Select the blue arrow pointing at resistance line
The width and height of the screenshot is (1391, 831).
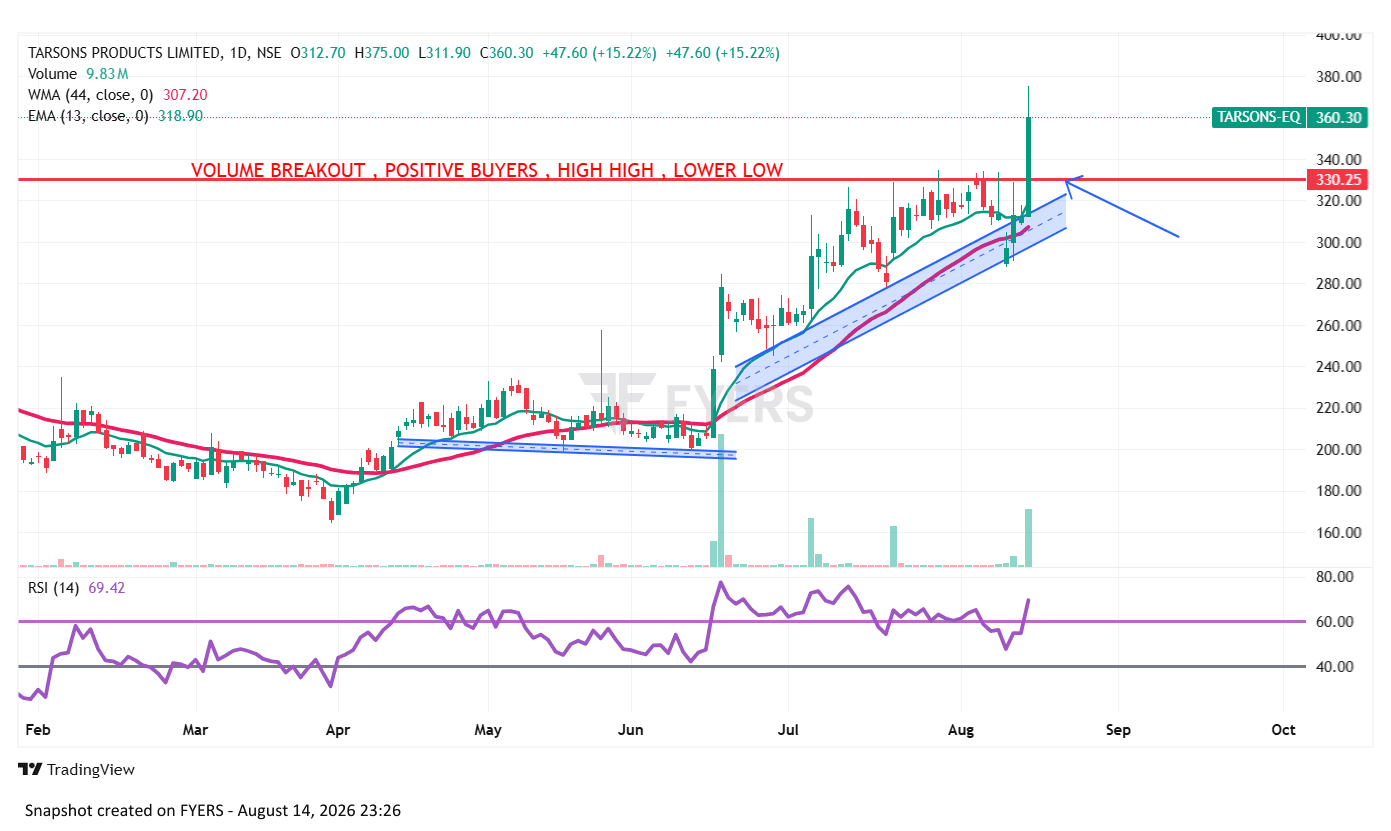1122,207
